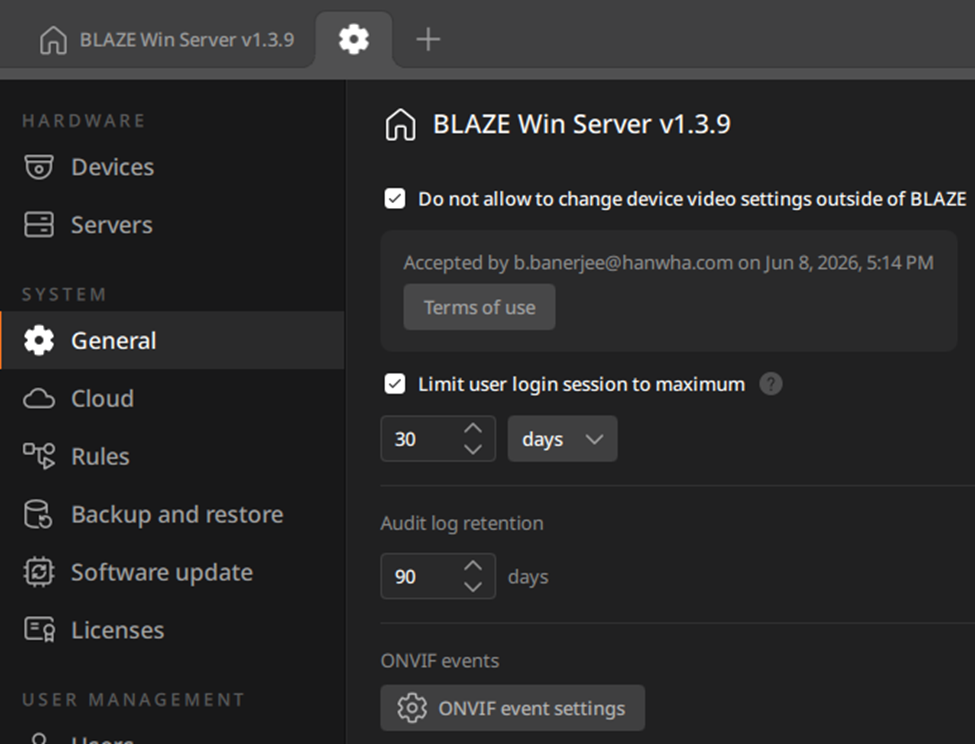Open the Terms of use

[x=479, y=307]
